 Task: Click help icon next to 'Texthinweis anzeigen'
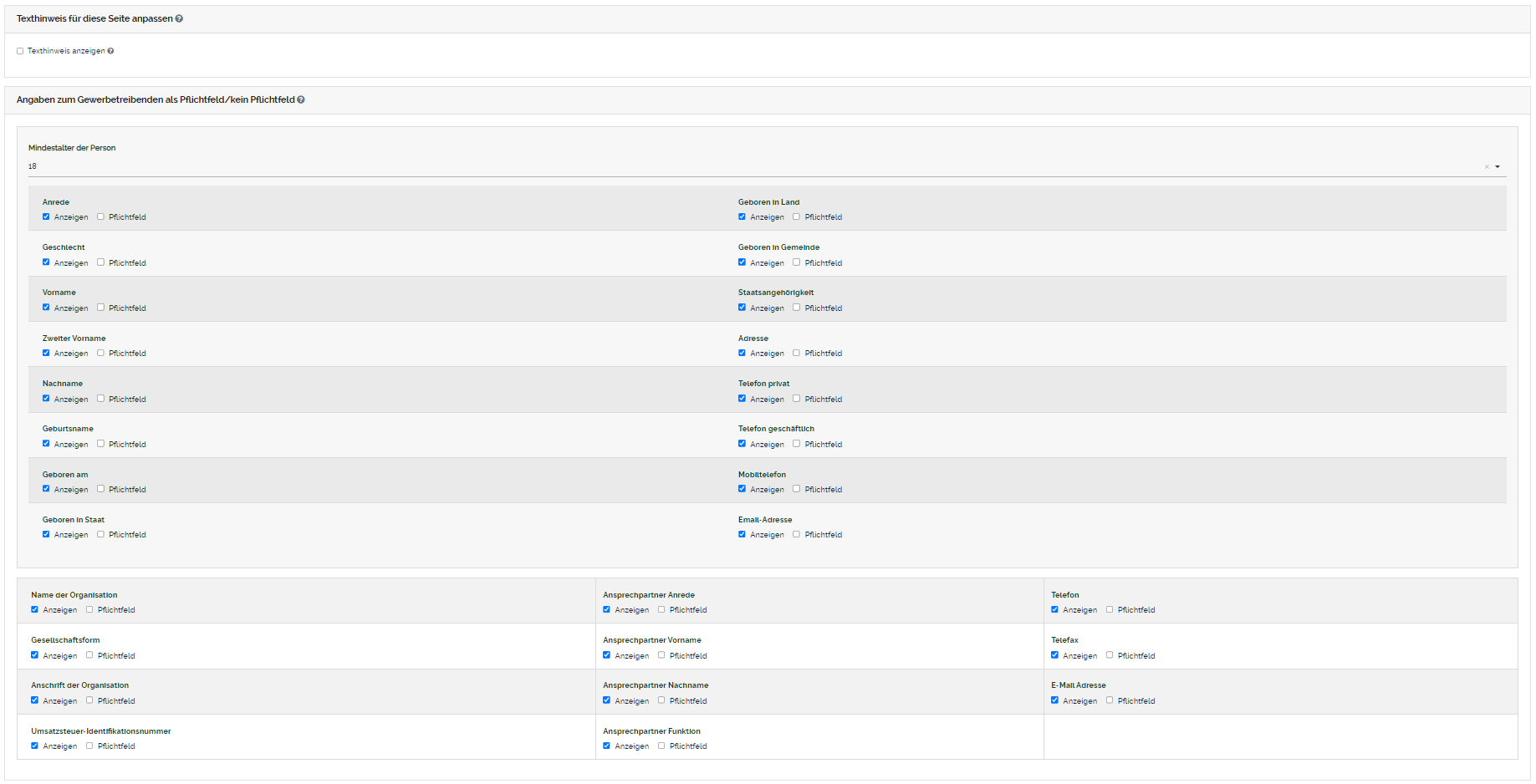pyautogui.click(x=110, y=51)
